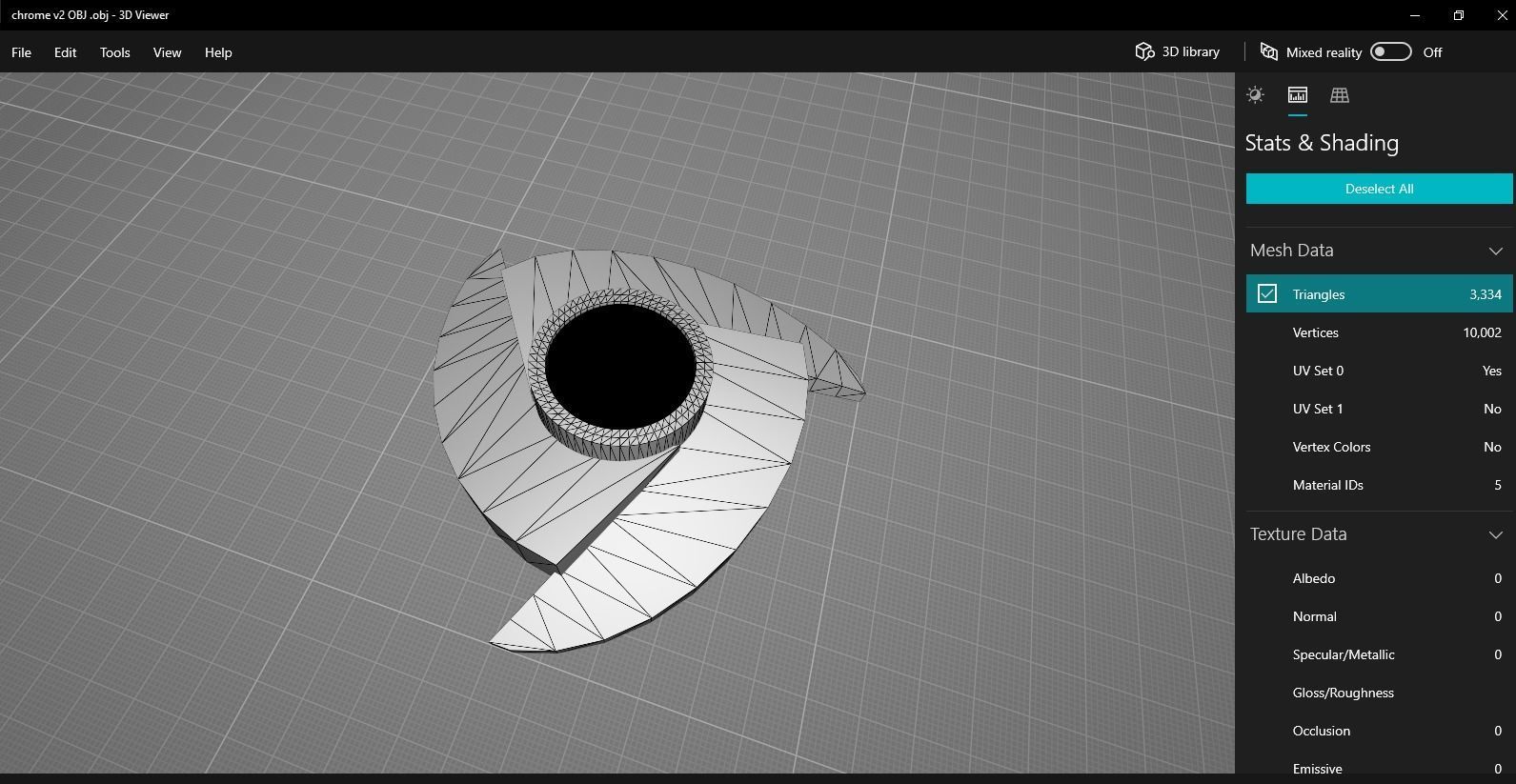Minimize the 3D Viewer window
The width and height of the screenshot is (1516, 784).
click(x=1415, y=15)
